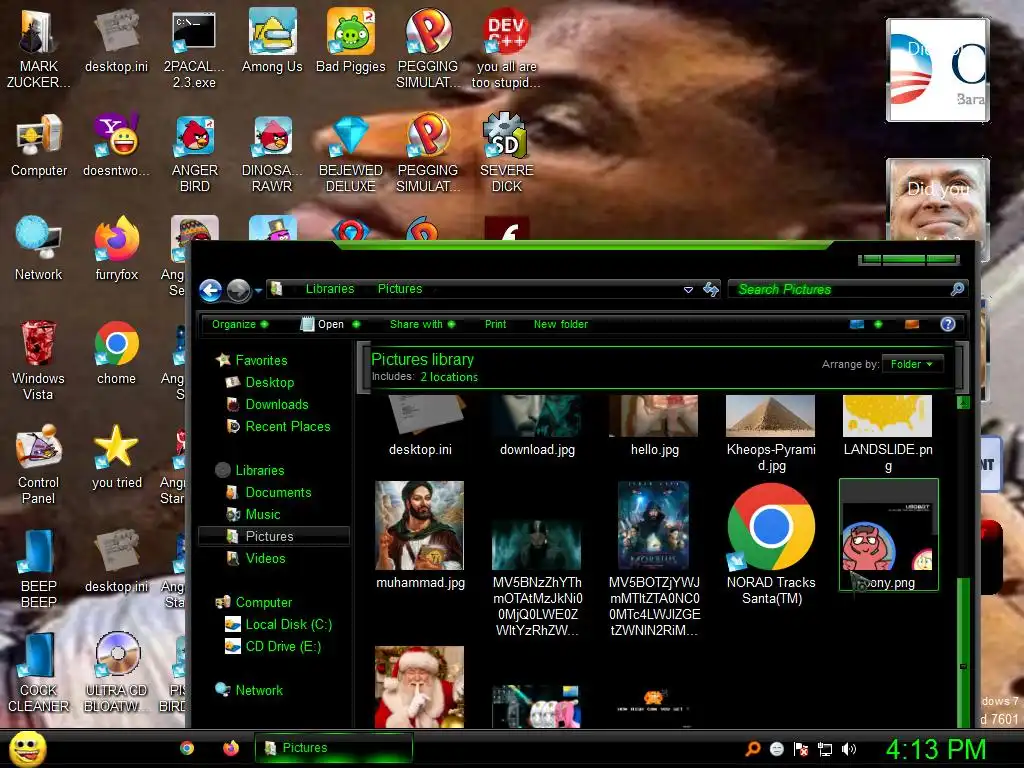The height and width of the screenshot is (768, 1024).
Task: Open the MARK ZUCKER desktop icon
Action: pos(39,49)
